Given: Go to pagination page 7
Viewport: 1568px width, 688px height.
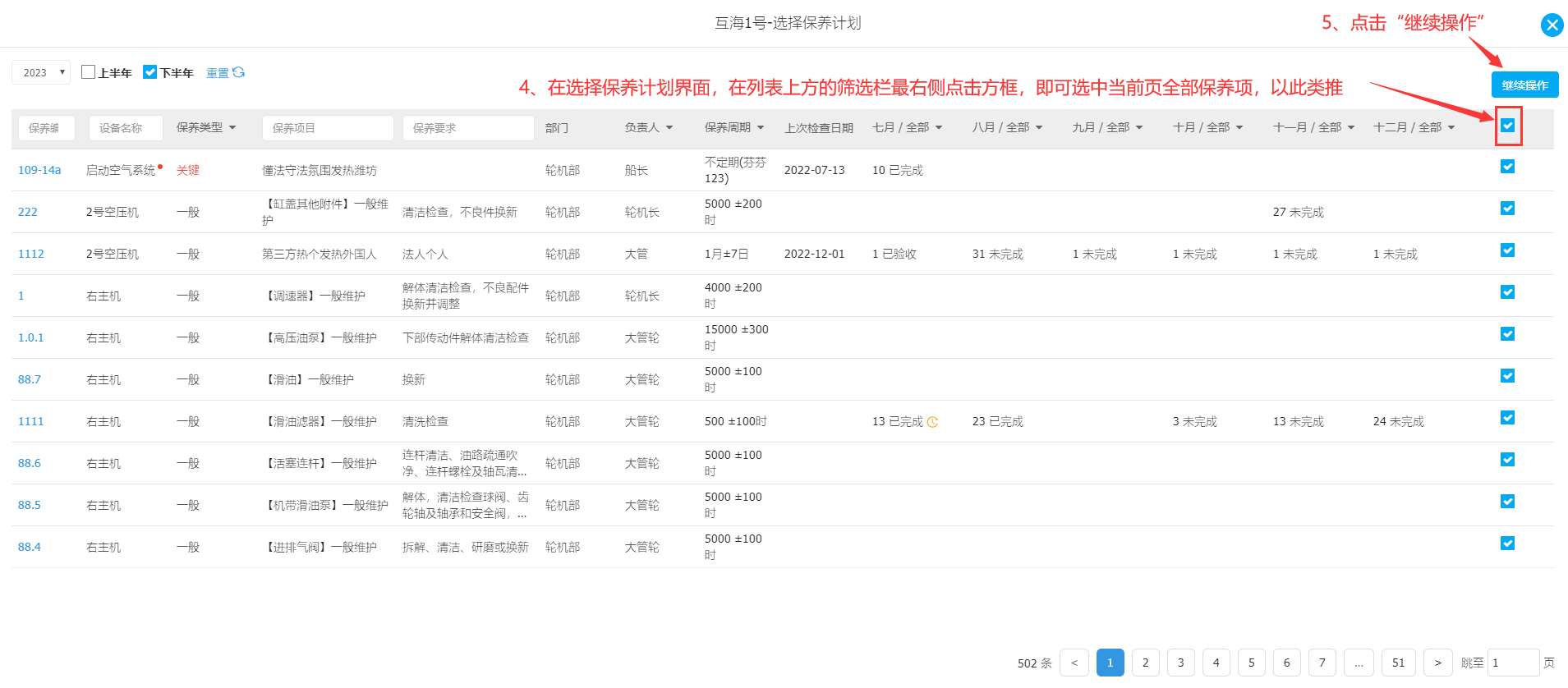Looking at the screenshot, I should (x=1322, y=663).
